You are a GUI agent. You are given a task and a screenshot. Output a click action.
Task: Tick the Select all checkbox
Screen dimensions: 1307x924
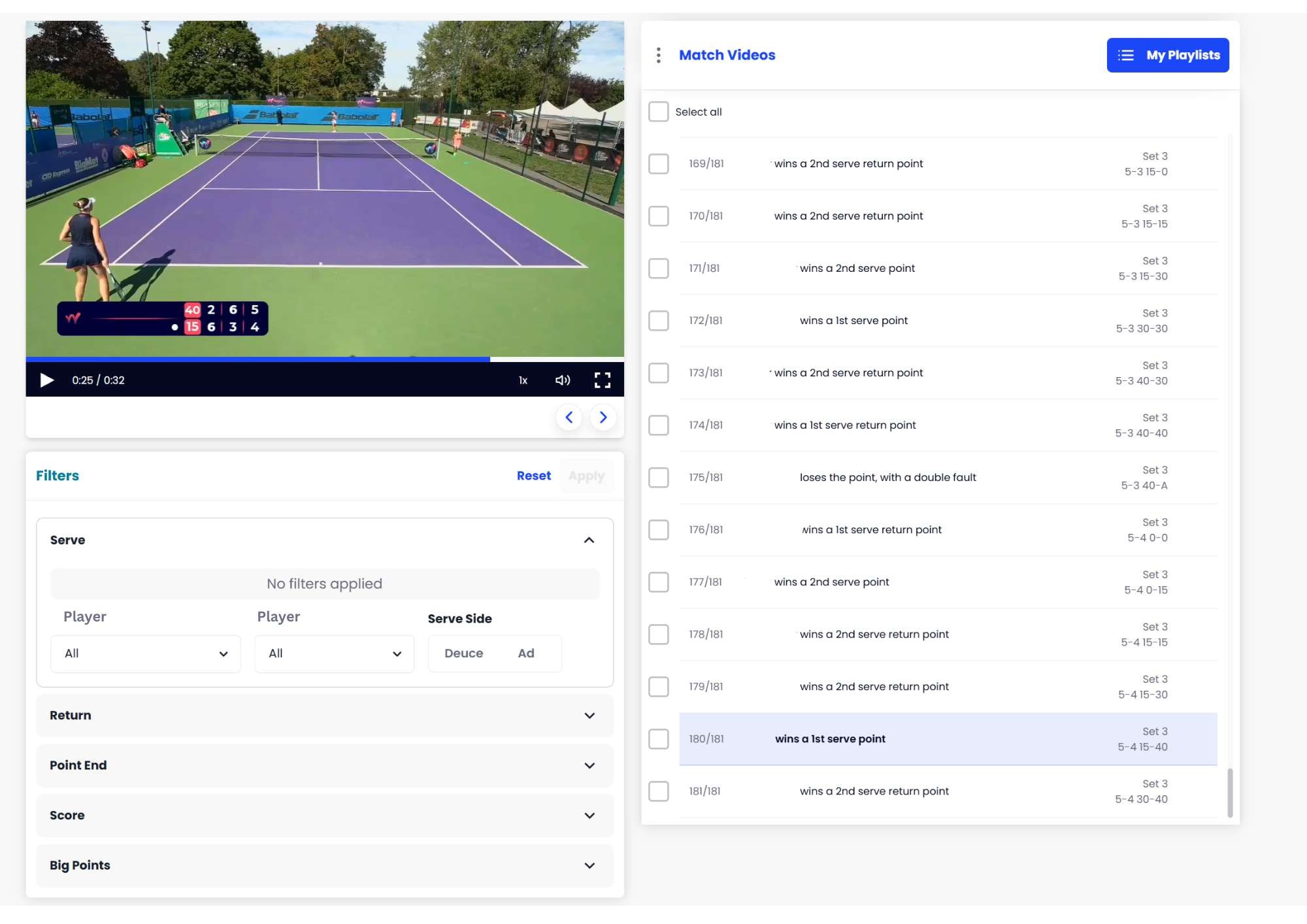click(658, 112)
